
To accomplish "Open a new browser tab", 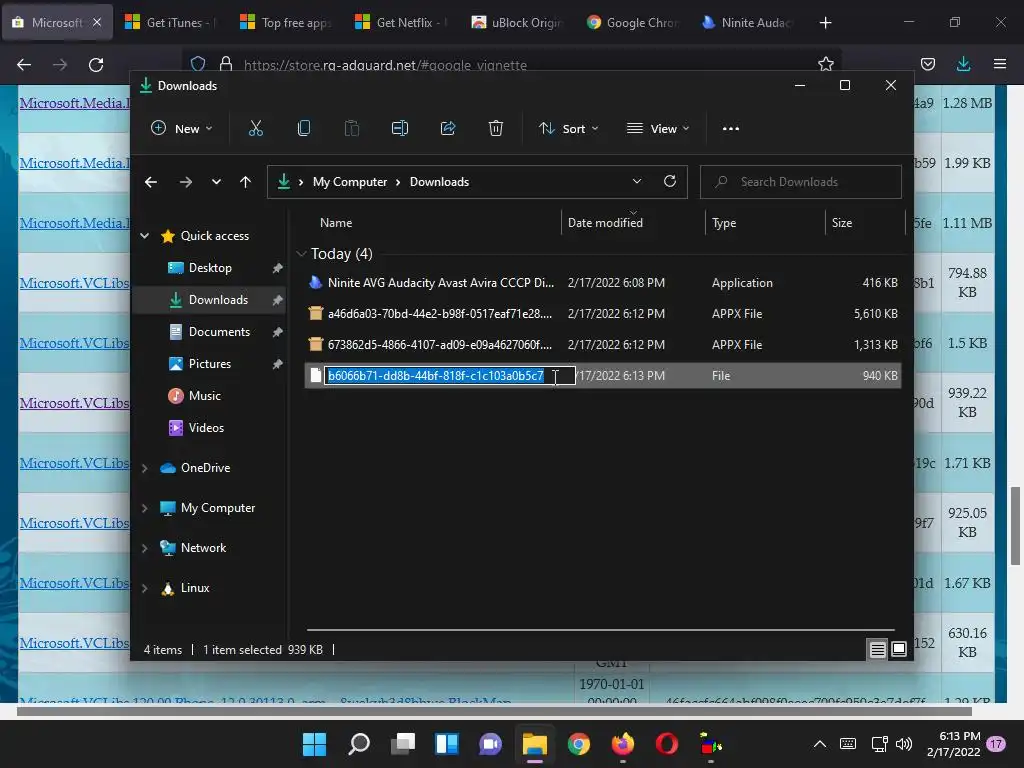I will pyautogui.click(x=825, y=23).
